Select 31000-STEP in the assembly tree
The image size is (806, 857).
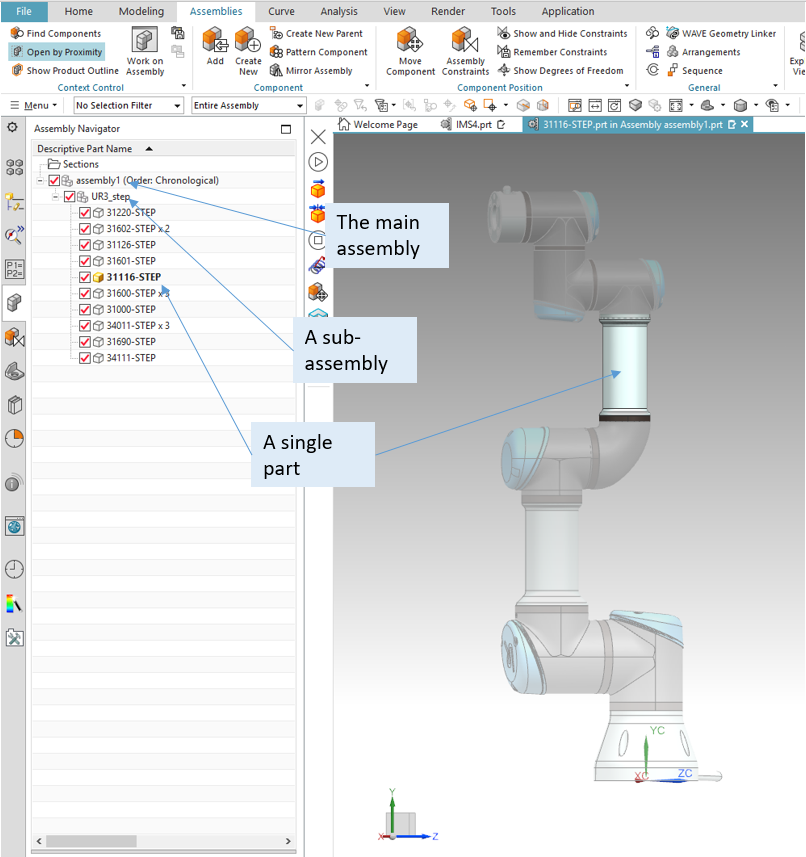(130, 310)
